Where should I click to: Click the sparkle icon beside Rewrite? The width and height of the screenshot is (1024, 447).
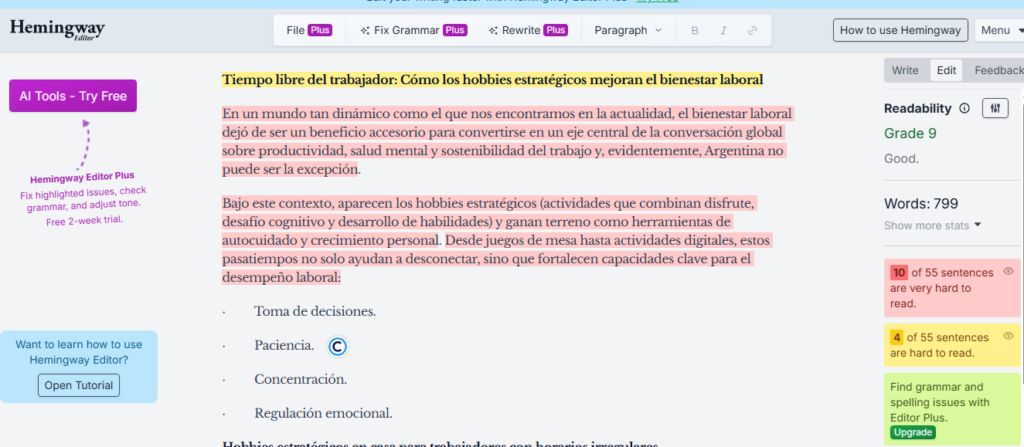click(x=493, y=31)
